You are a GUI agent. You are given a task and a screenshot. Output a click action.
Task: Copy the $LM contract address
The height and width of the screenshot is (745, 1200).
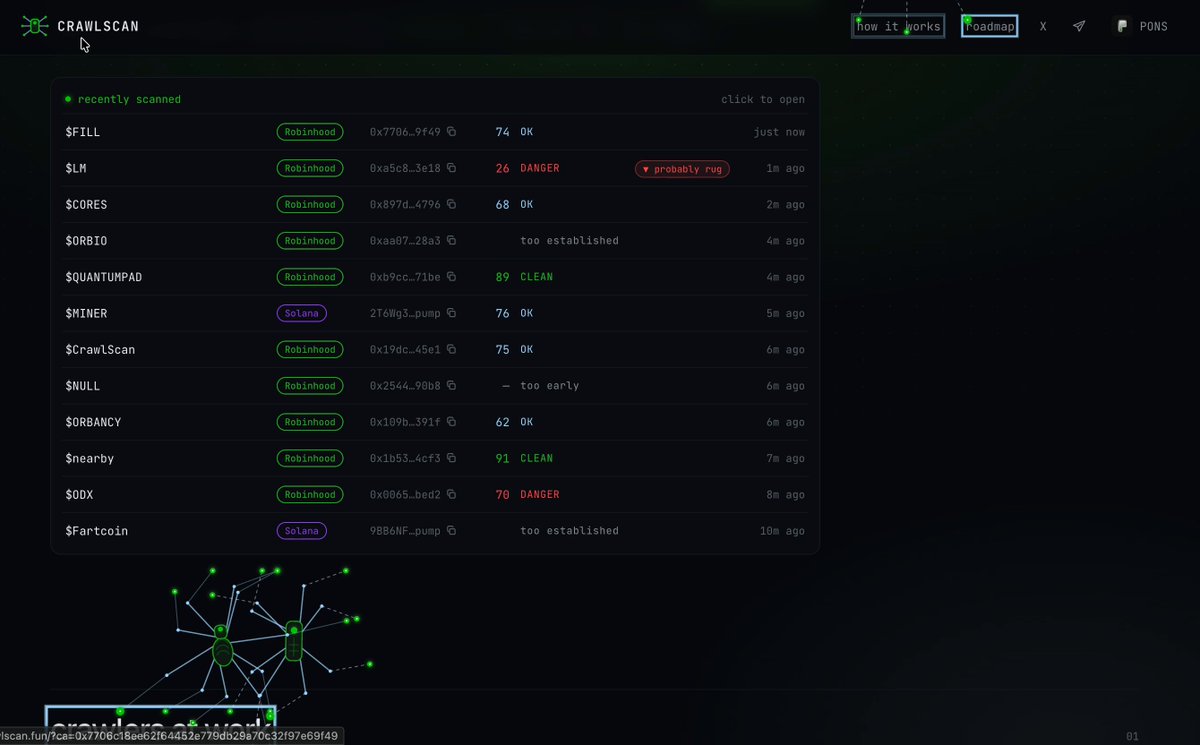coord(451,168)
